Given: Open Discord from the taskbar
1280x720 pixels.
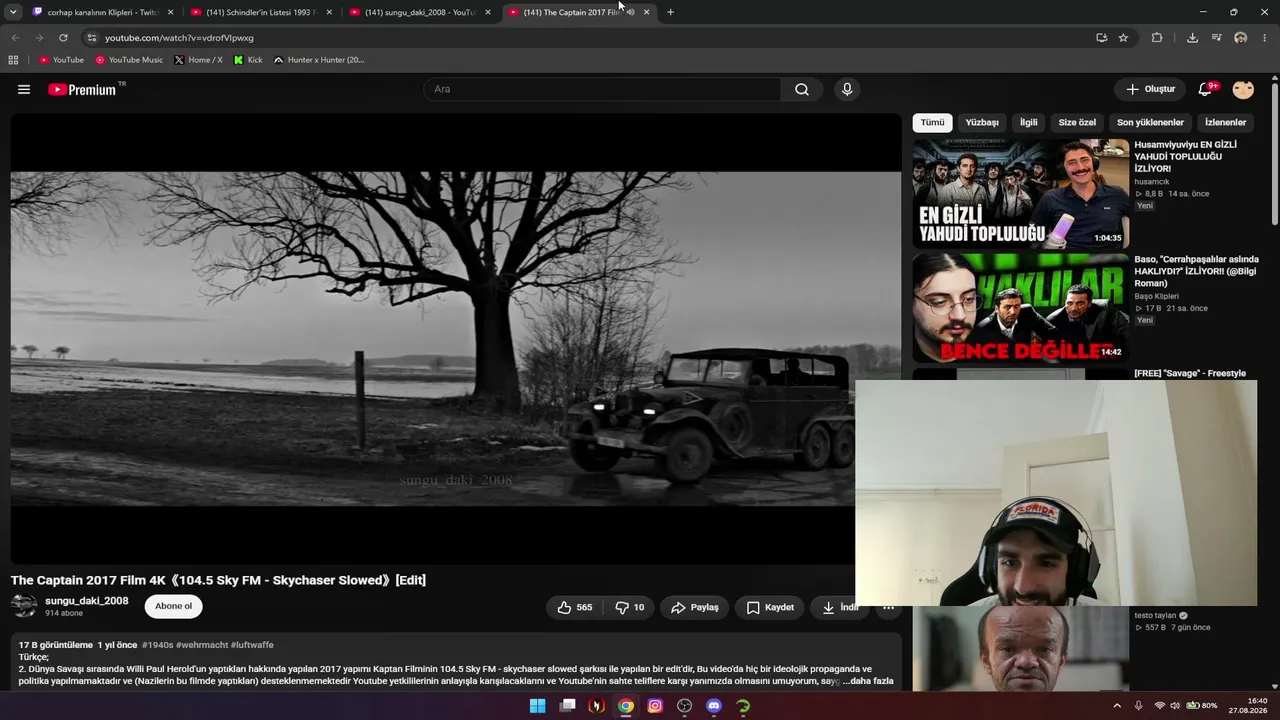Looking at the screenshot, I should [713, 706].
